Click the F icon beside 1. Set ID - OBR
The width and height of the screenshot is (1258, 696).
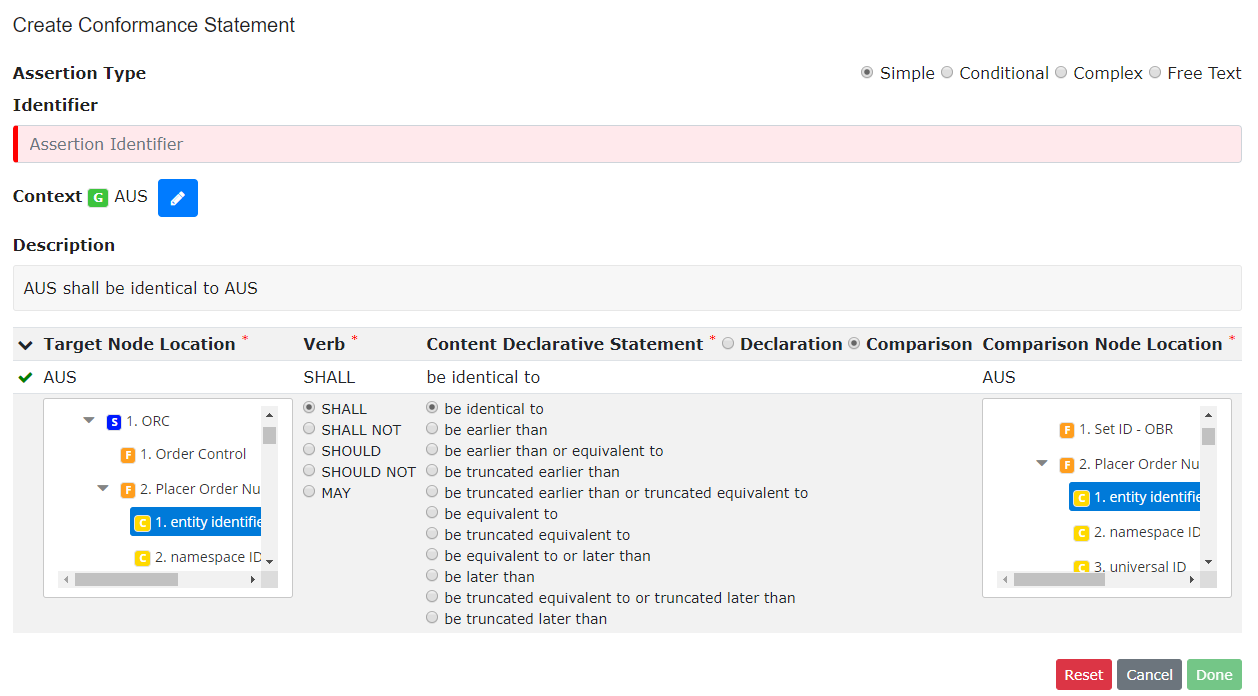pos(1067,429)
